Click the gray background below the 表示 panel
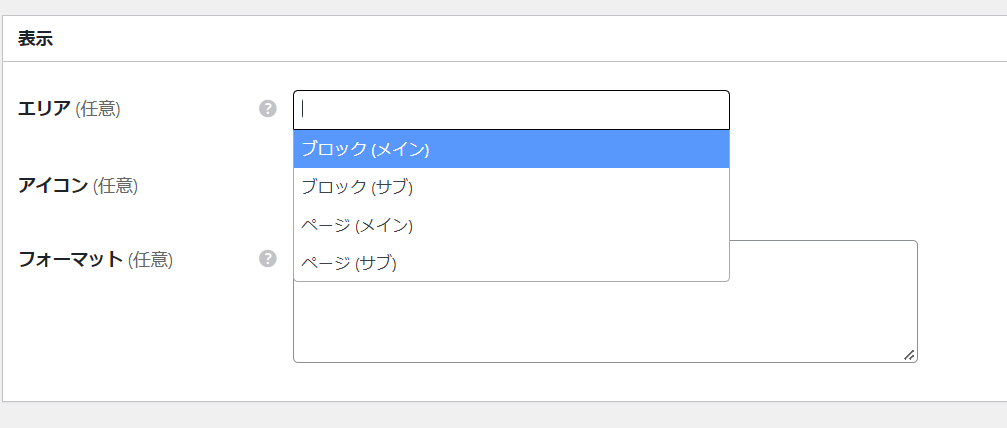Image resolution: width=1007 pixels, height=428 pixels. click(x=500, y=415)
